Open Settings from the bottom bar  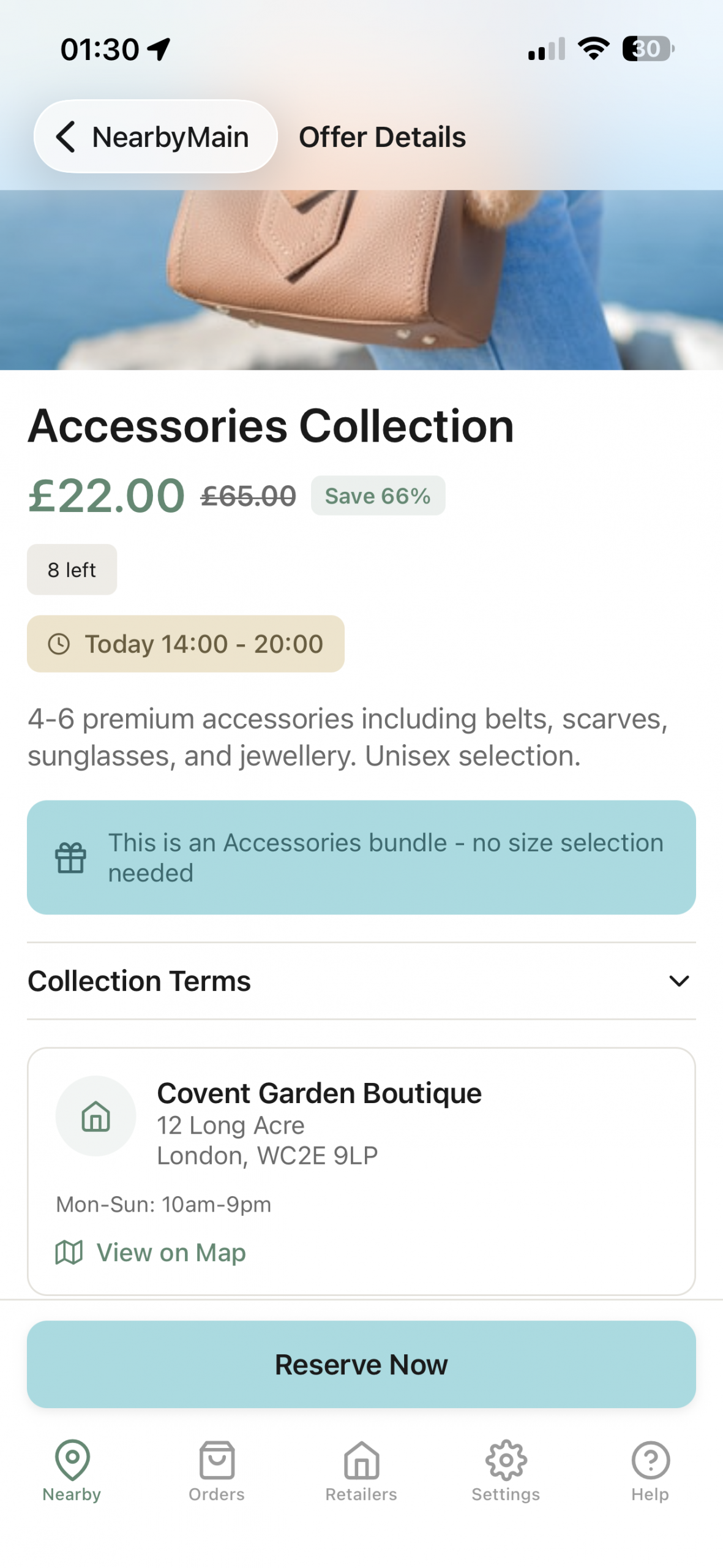pyautogui.click(x=506, y=1470)
